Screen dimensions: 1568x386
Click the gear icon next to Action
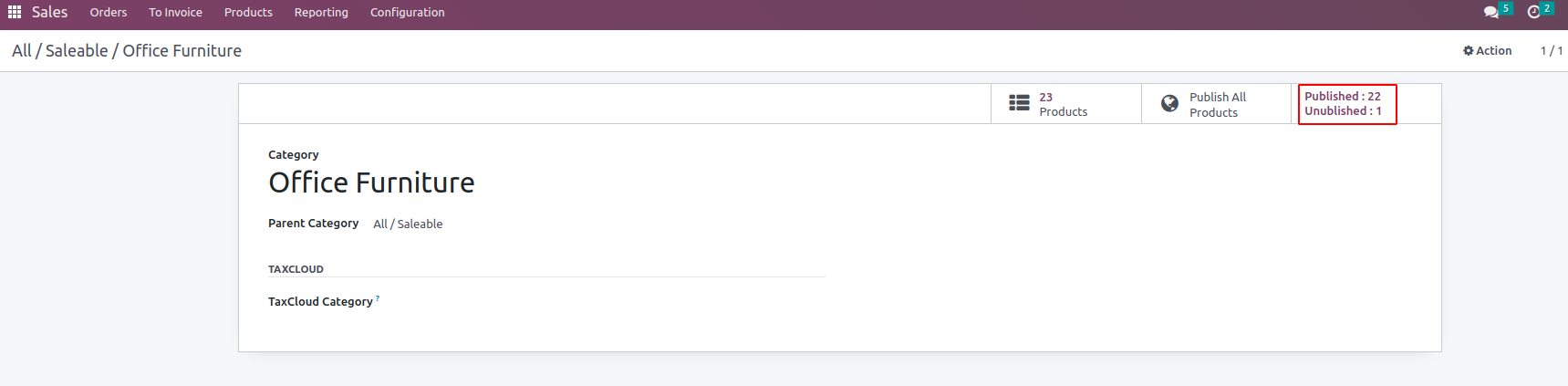pyautogui.click(x=1469, y=51)
